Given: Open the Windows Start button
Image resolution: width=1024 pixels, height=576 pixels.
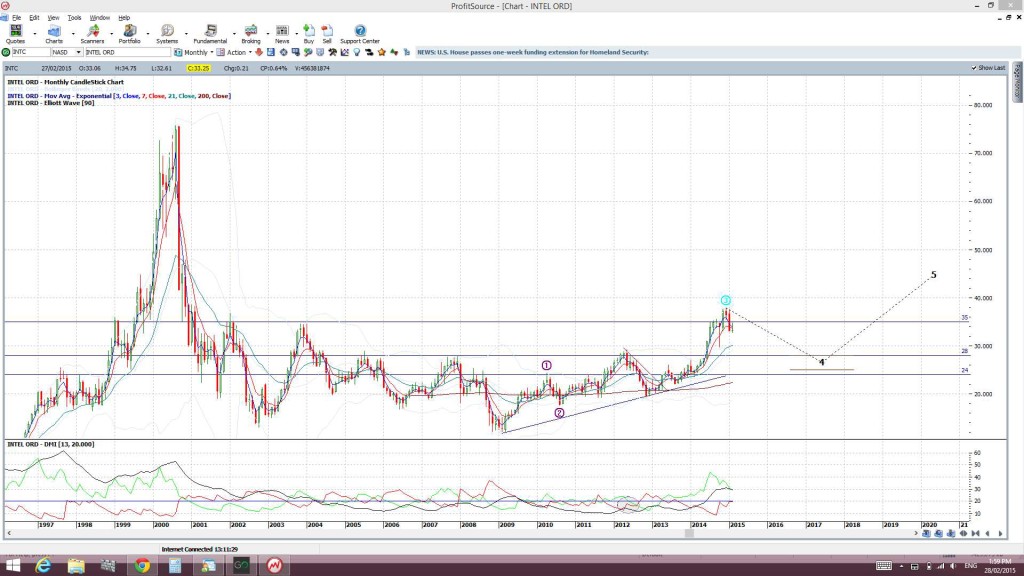Looking at the screenshot, I should pyautogui.click(x=12, y=566).
